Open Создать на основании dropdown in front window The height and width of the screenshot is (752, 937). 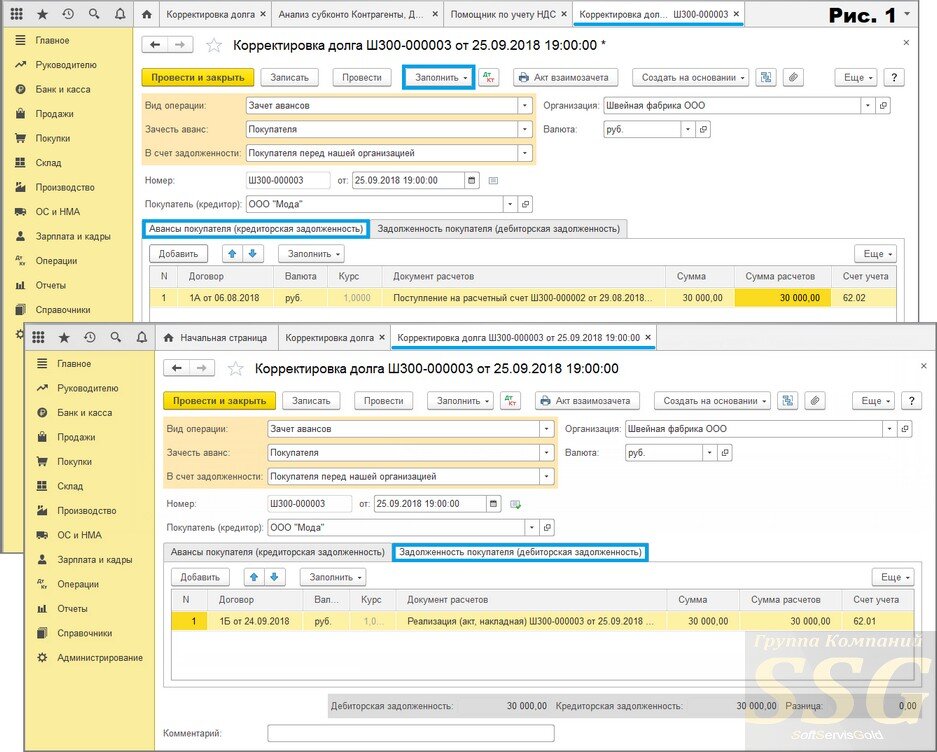tap(712, 401)
